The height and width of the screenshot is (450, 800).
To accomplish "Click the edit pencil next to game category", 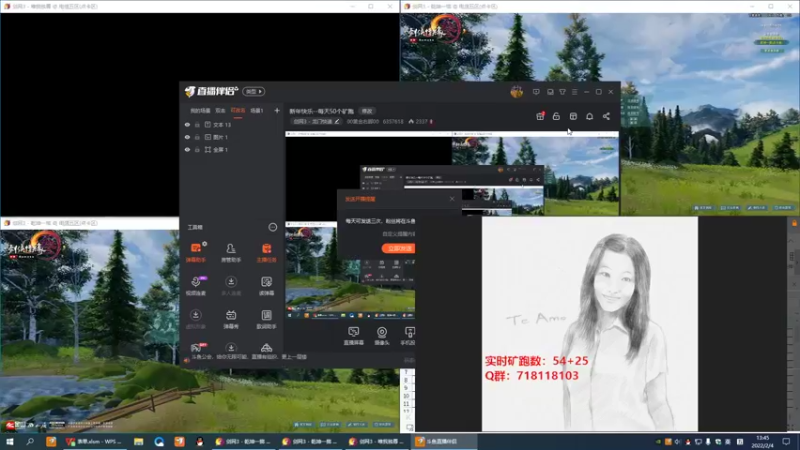I will 337,121.
